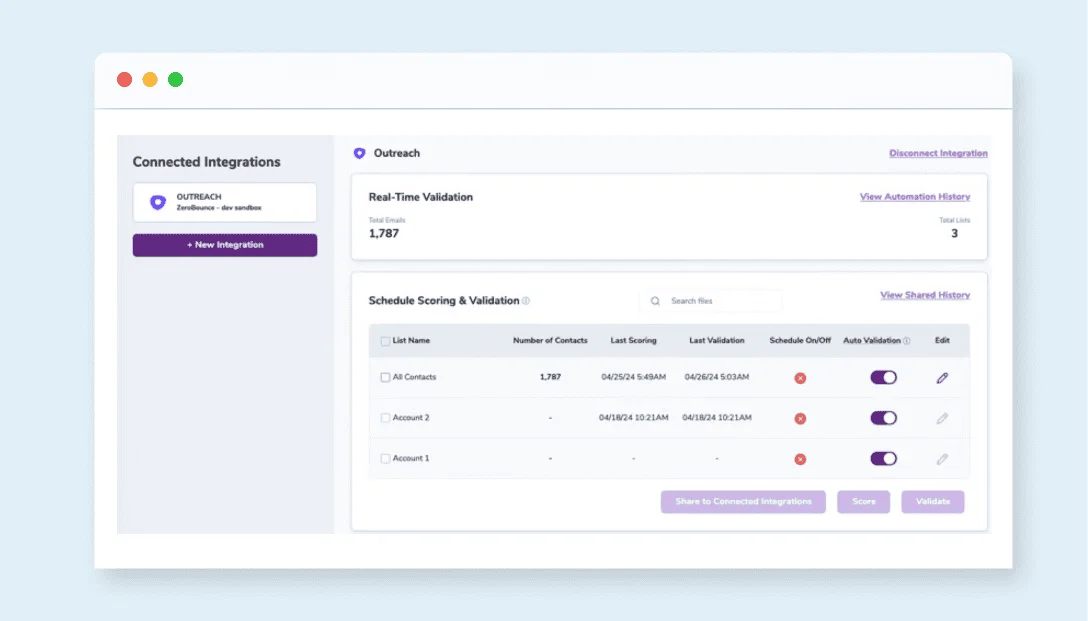Screen dimensions: 1088x621
Task: Check the All Contacts row checkbox
Action: click(x=385, y=377)
